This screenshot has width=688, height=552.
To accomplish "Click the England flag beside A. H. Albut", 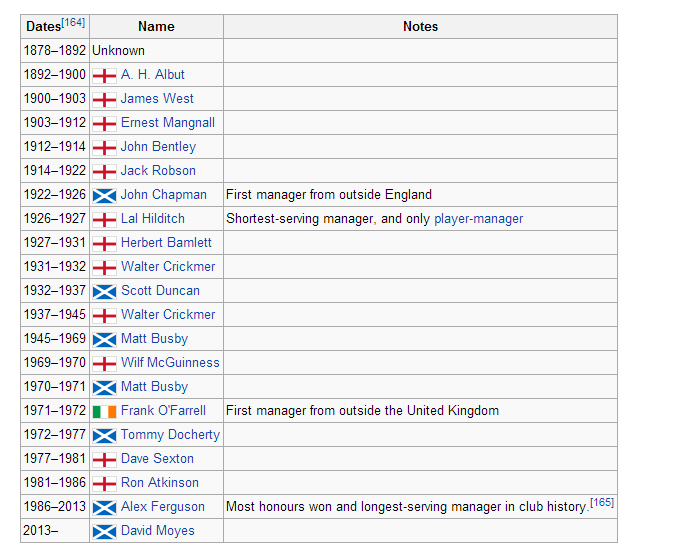I will pos(104,75).
